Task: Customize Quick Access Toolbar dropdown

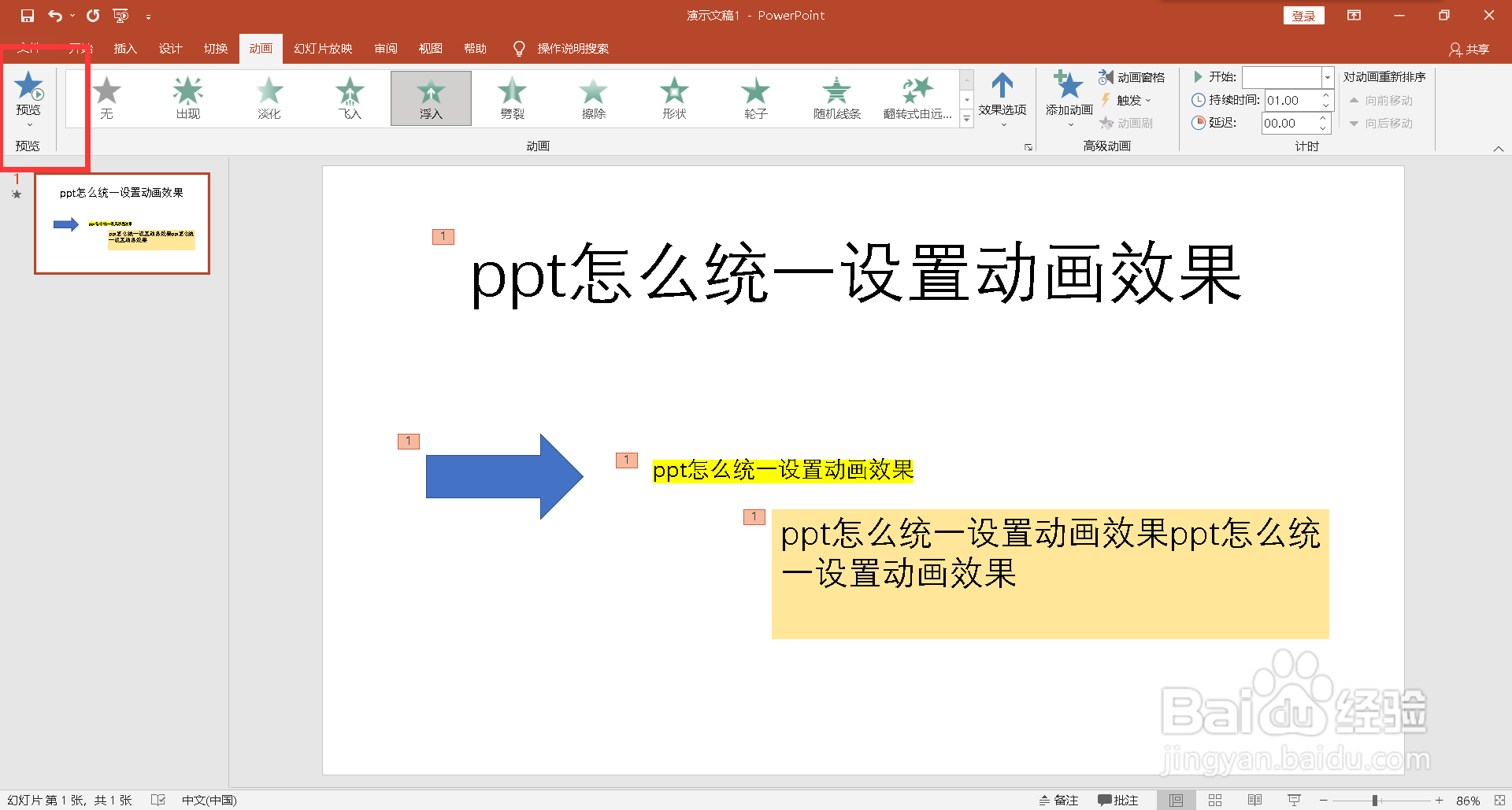Action: (148, 17)
